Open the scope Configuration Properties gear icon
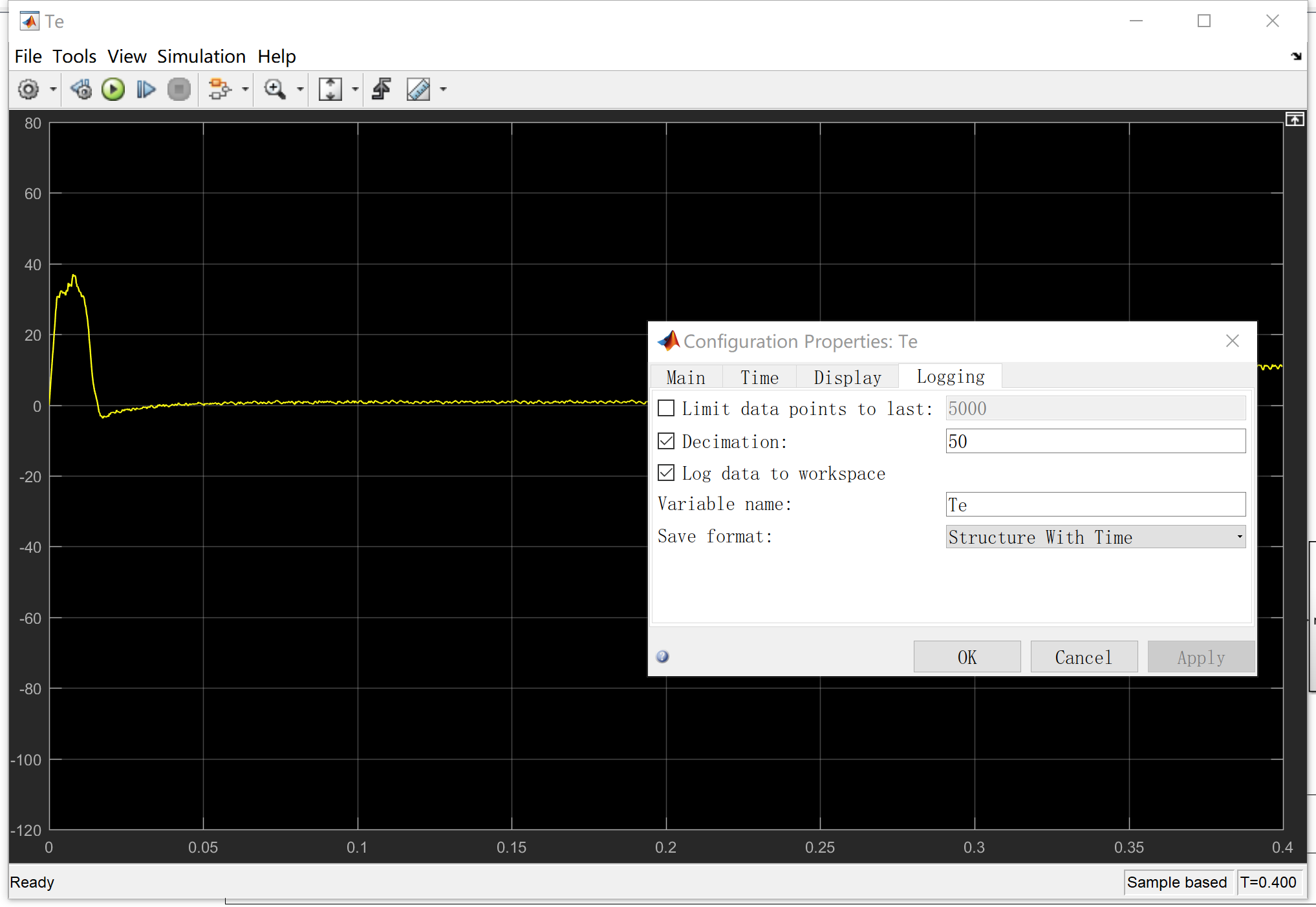Screen dimensions: 1316x907 pyautogui.click(x=29, y=89)
